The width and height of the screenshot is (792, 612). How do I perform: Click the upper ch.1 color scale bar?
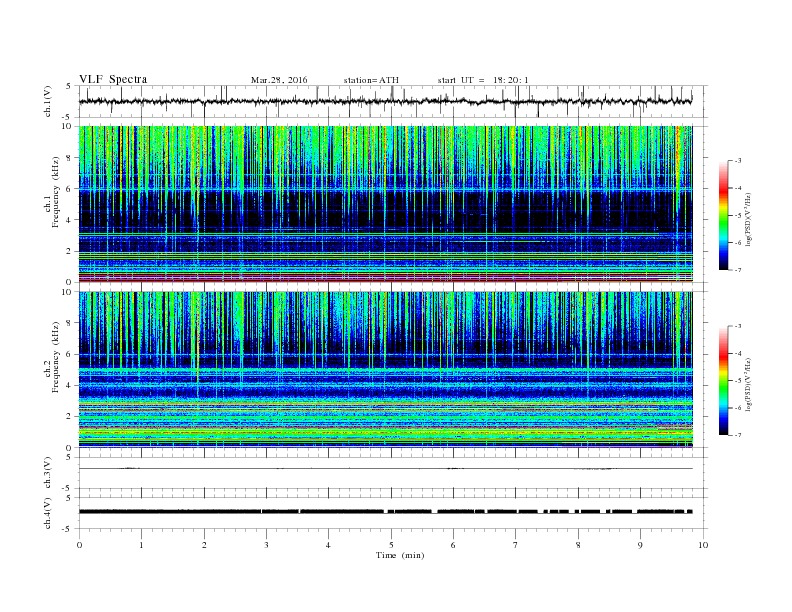coord(723,216)
